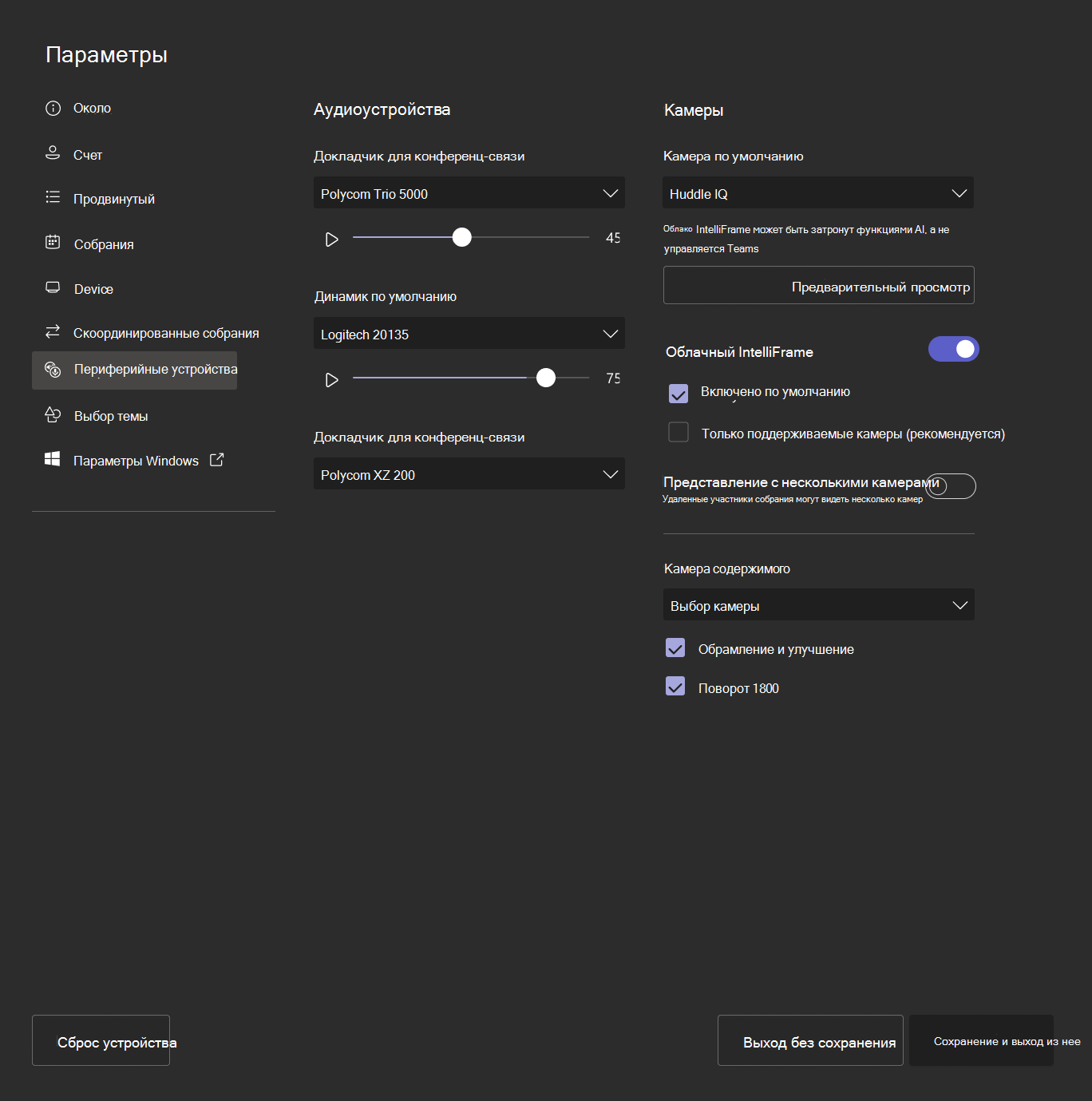Click Сохранение и выход button
Viewport: 1092px width, 1101px height.
click(x=981, y=1040)
